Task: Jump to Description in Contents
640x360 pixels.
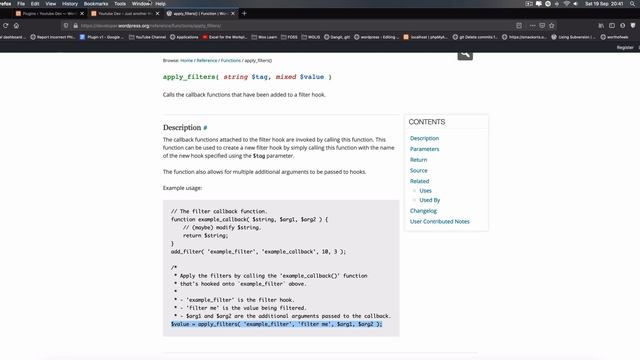Action: pyautogui.click(x=424, y=138)
